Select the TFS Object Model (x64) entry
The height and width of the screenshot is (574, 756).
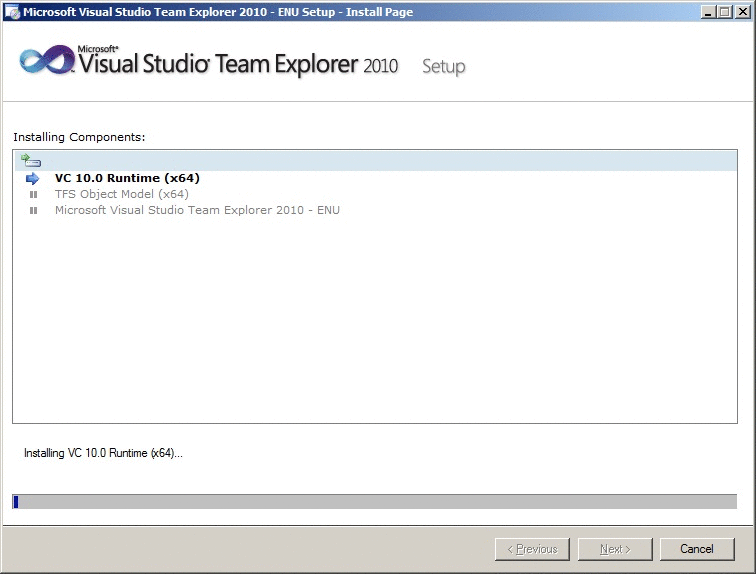point(122,194)
